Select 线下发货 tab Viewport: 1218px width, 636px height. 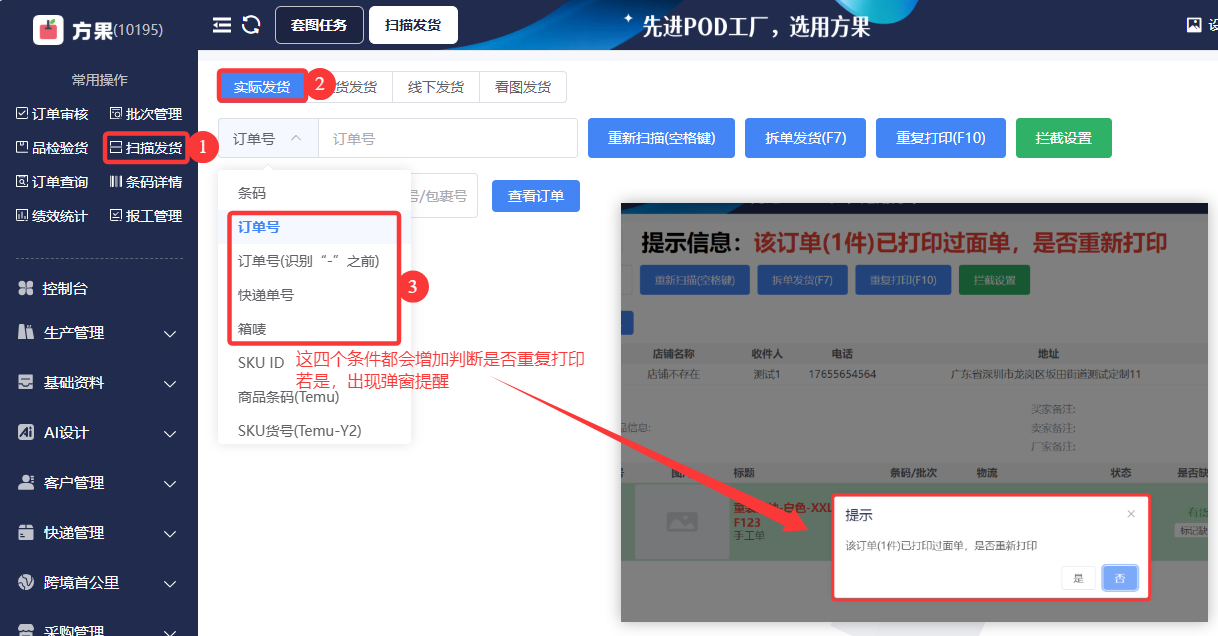(436, 87)
